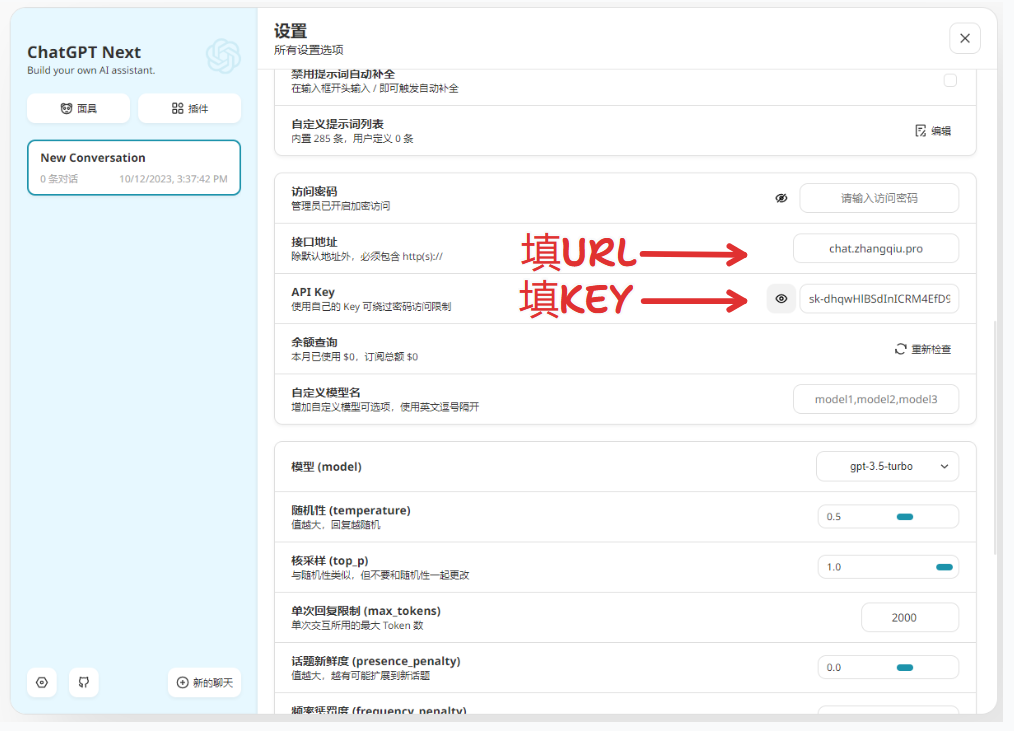Click the settings gear icon in sidebar
The height and width of the screenshot is (731, 1014).
(42, 682)
